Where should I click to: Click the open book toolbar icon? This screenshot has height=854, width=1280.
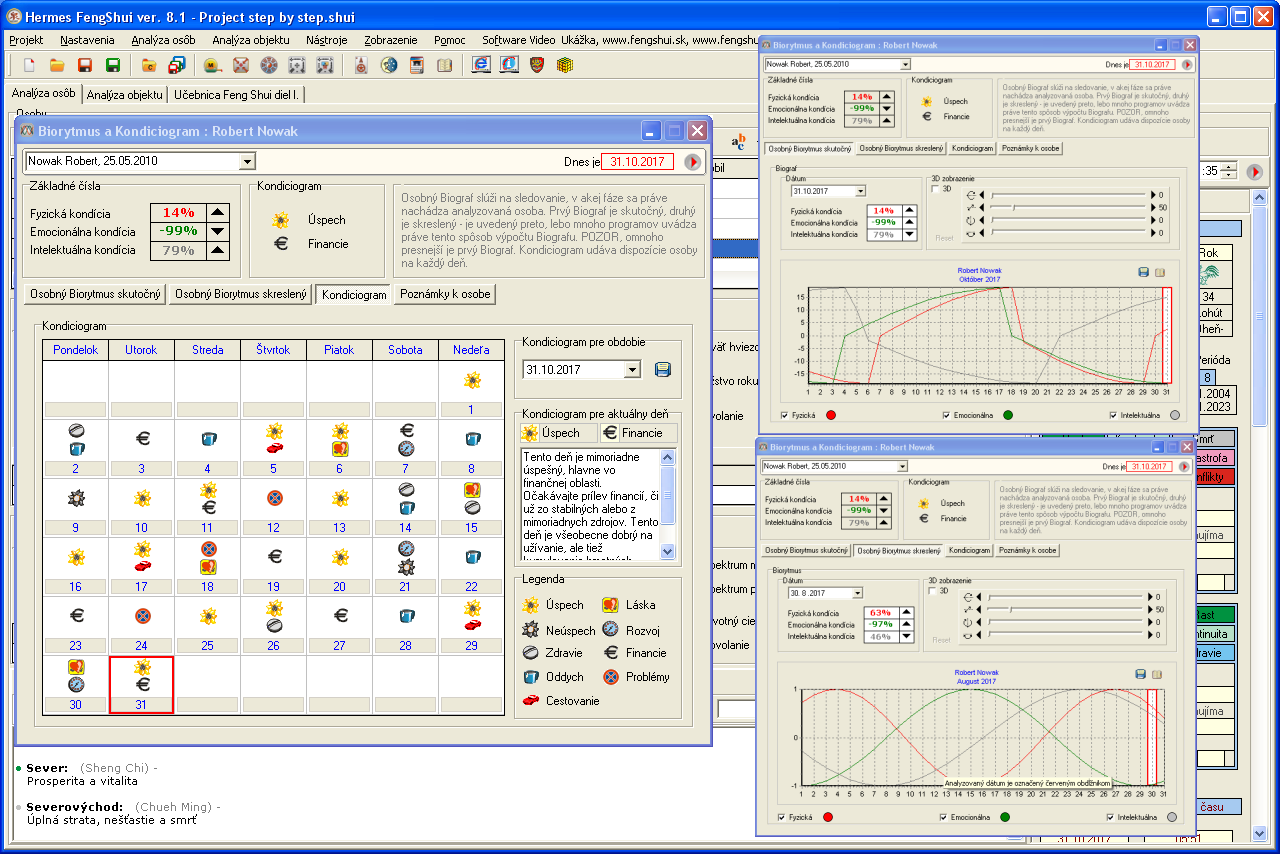click(445, 66)
